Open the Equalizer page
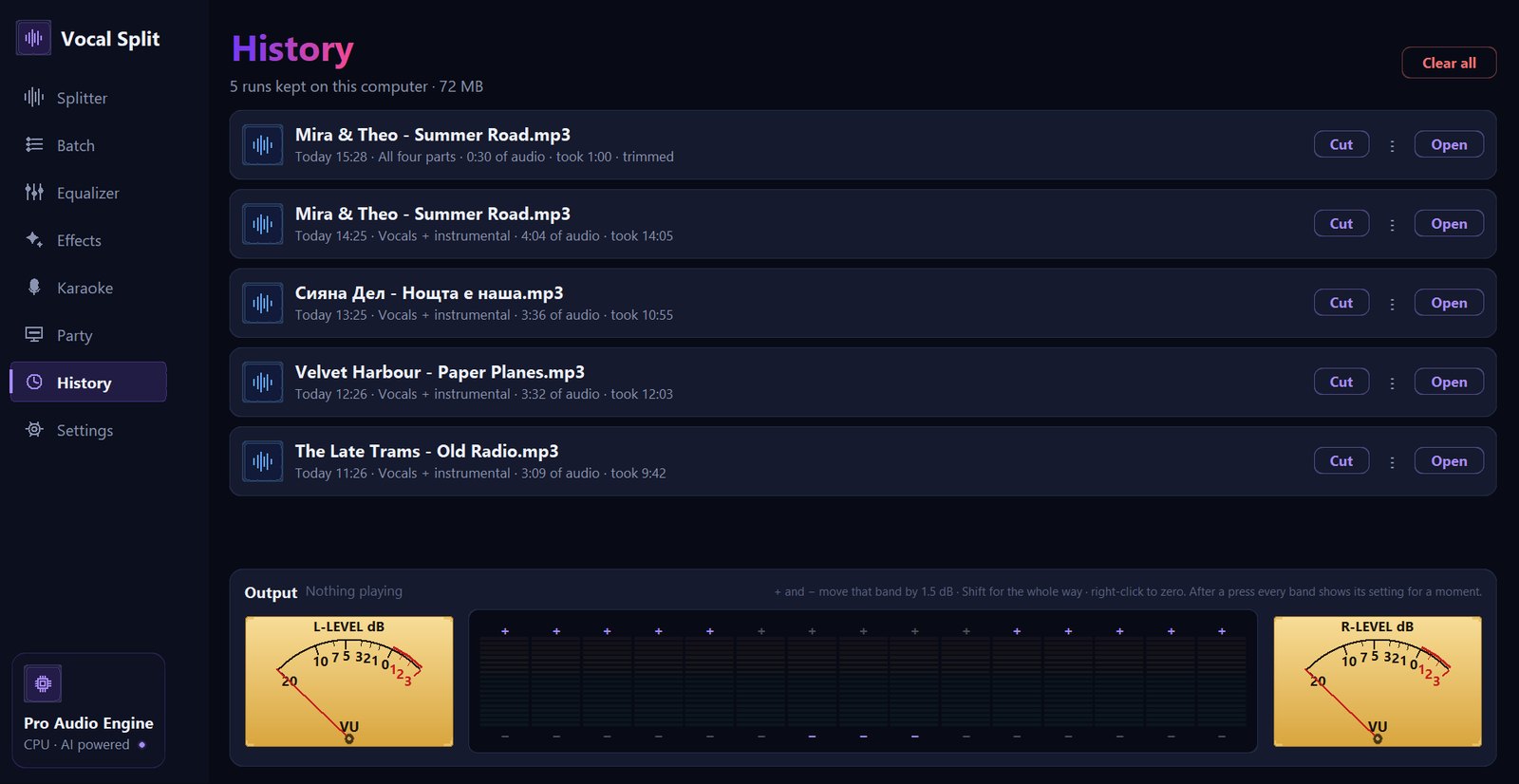1519x784 pixels. 88,193
